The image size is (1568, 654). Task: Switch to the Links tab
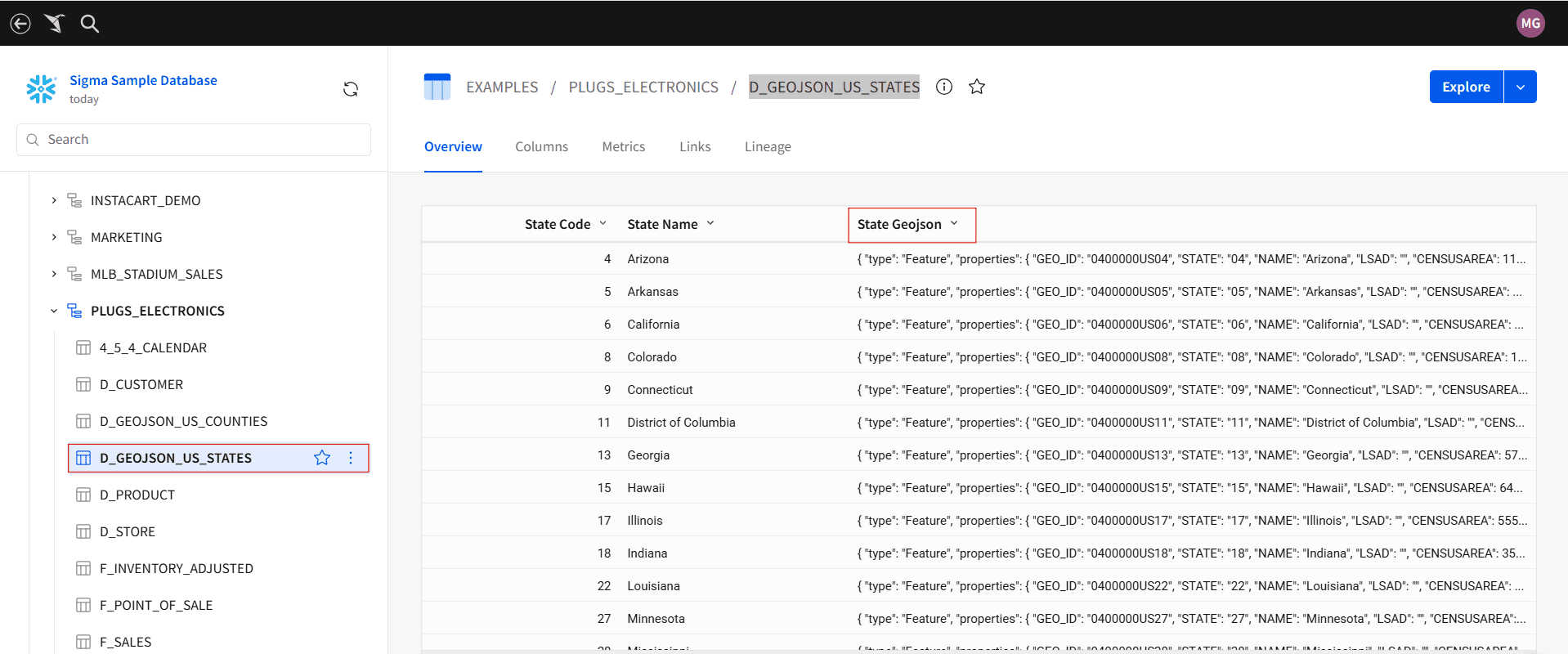695,147
